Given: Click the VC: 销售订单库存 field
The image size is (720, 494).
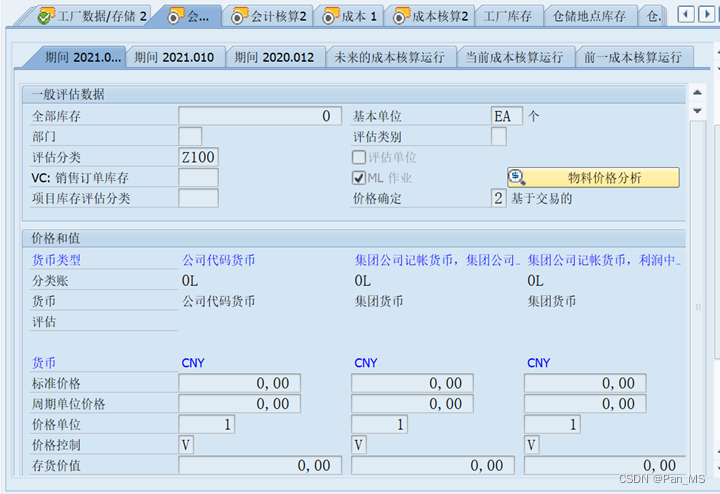Looking at the screenshot, I should (x=198, y=178).
